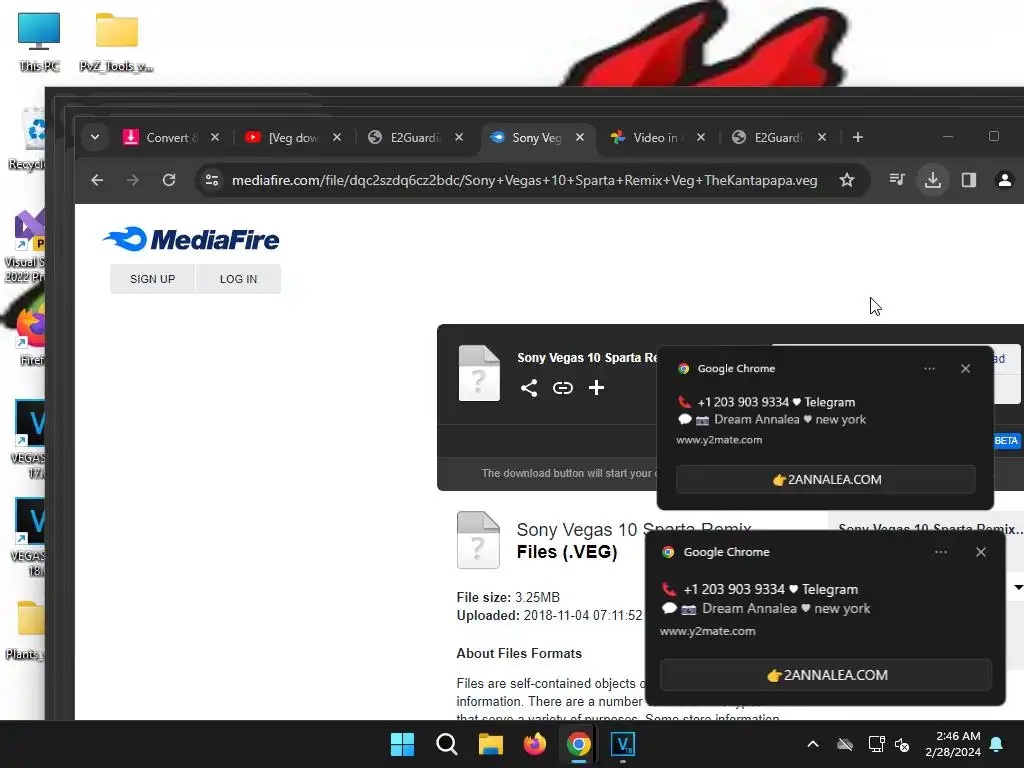Screen dimensions: 1024x768
Task: Open site information icon in address bar
Action: [x=212, y=180]
